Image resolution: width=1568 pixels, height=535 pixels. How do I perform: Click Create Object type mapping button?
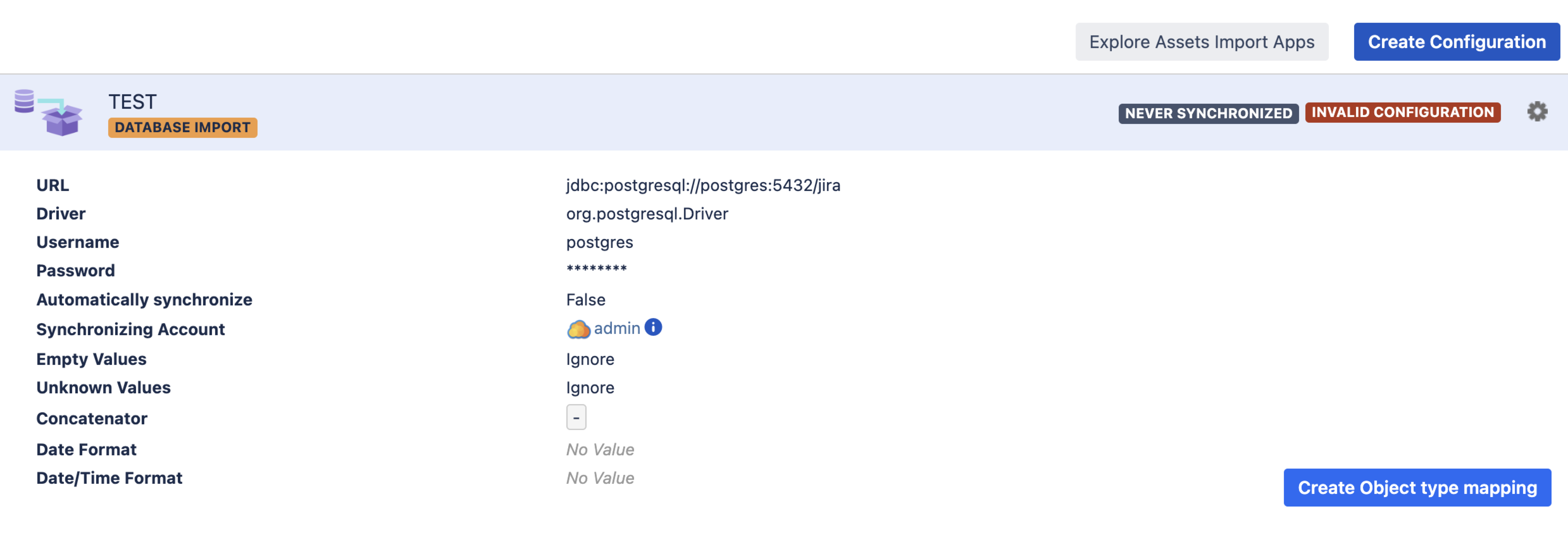tap(1416, 488)
